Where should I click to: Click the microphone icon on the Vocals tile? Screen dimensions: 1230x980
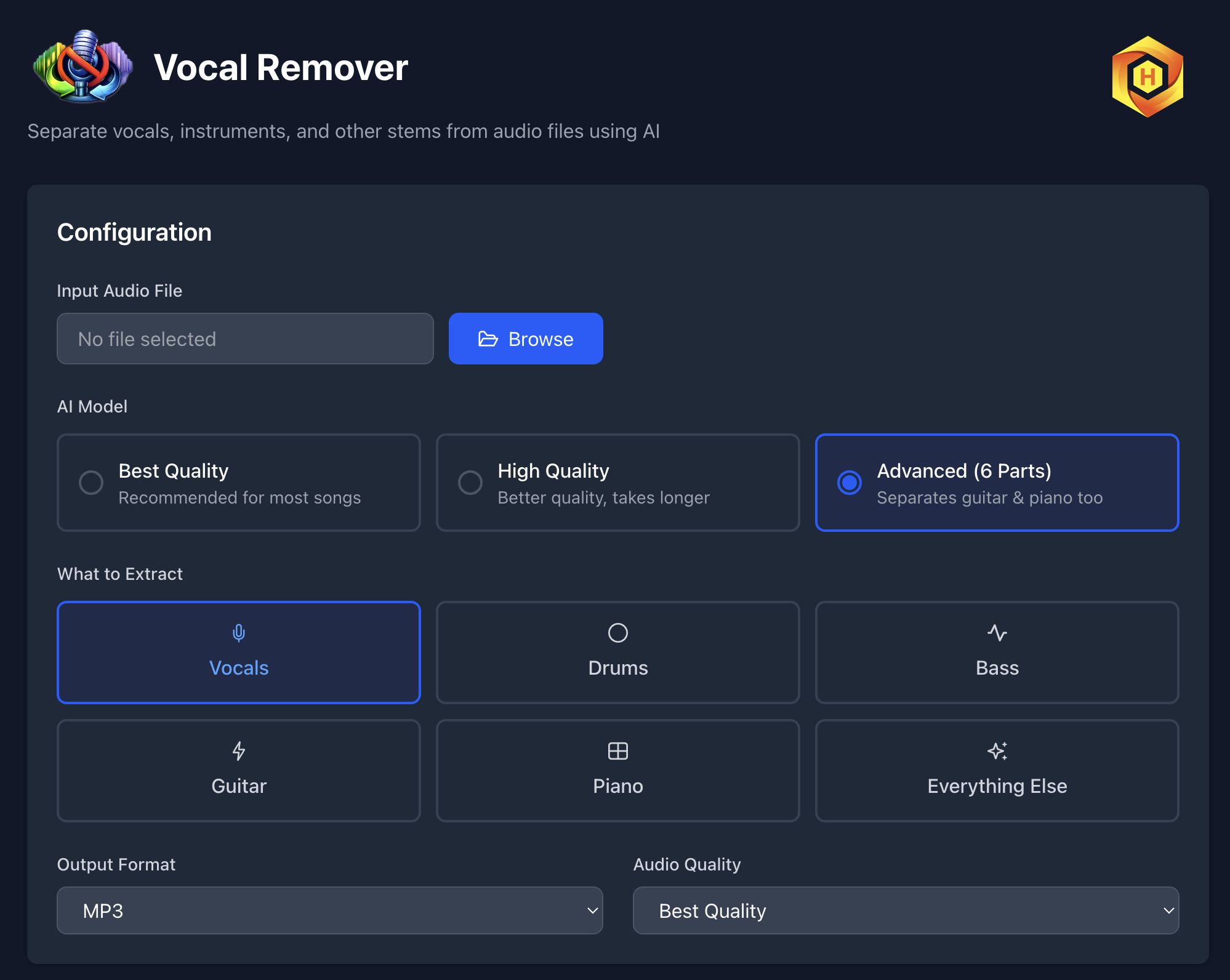point(238,632)
